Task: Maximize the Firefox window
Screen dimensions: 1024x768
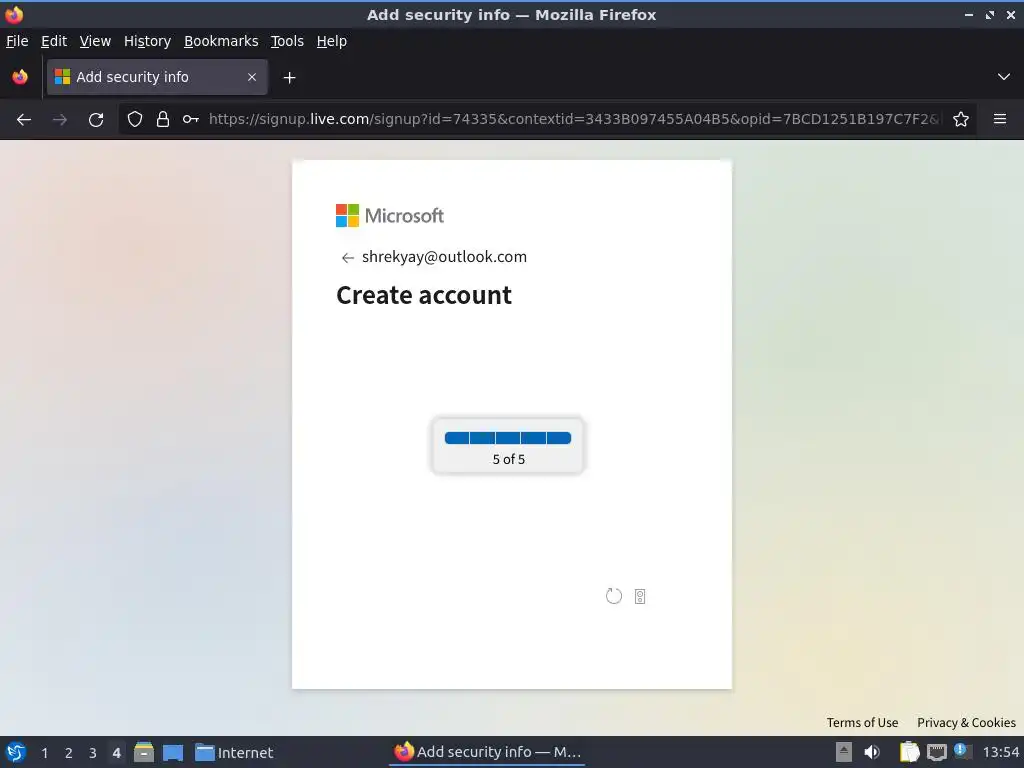Action: click(990, 15)
